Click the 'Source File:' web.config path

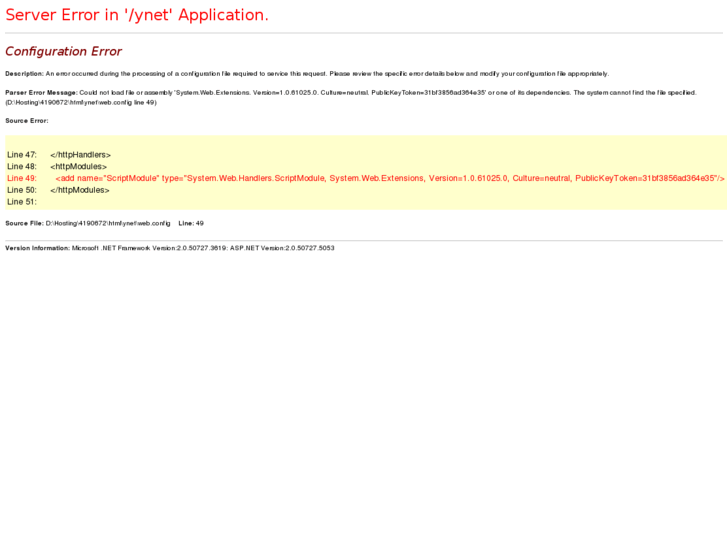[108, 224]
